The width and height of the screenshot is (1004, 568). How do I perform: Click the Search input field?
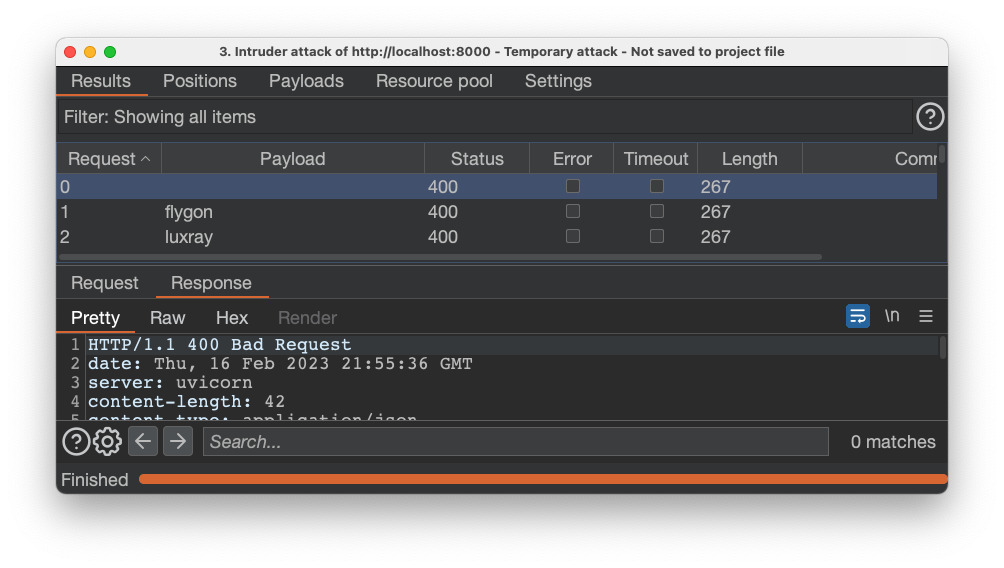coord(515,442)
